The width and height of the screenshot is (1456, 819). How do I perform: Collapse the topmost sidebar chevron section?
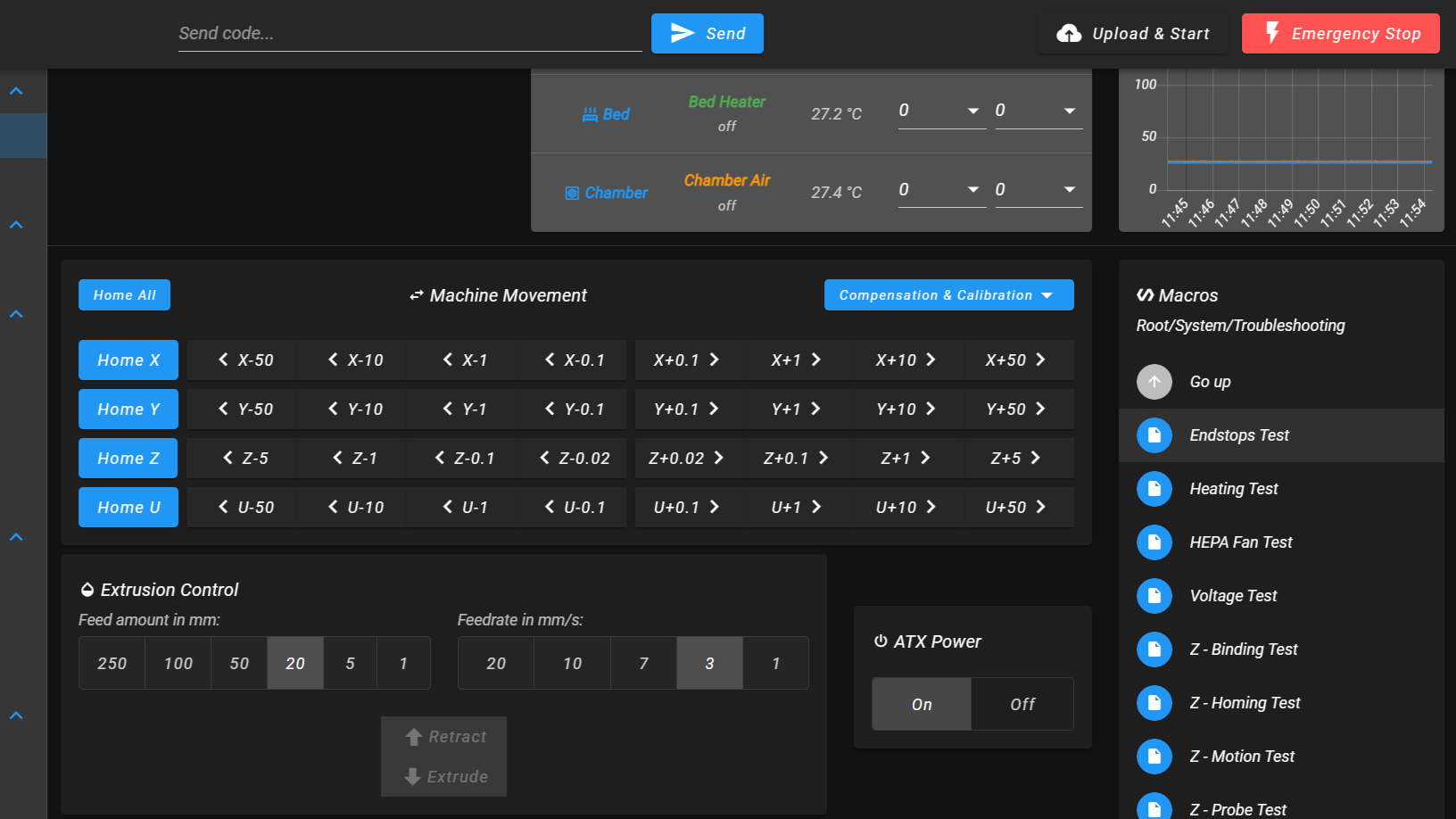16,91
